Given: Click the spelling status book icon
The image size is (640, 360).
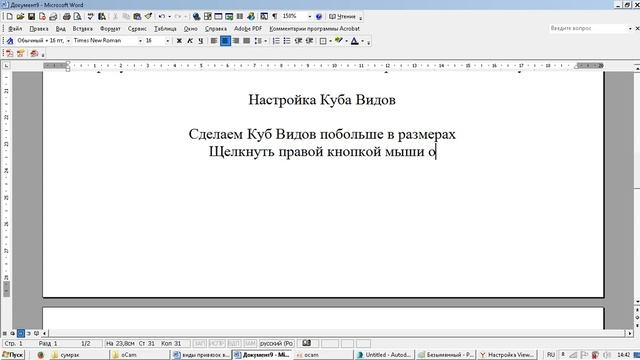Looking at the screenshot, I should click(307, 344).
